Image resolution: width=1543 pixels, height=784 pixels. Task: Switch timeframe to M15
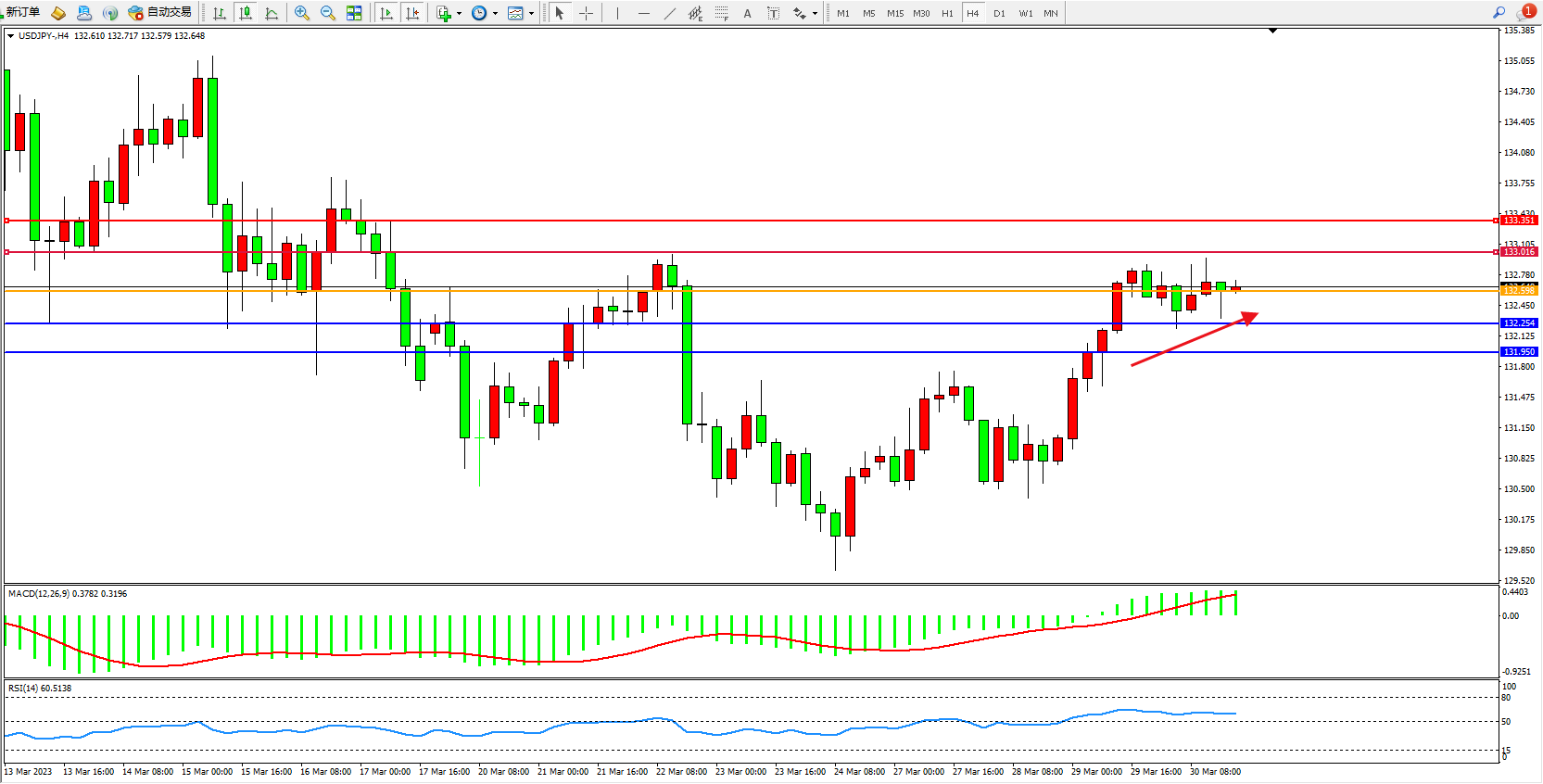tap(894, 13)
